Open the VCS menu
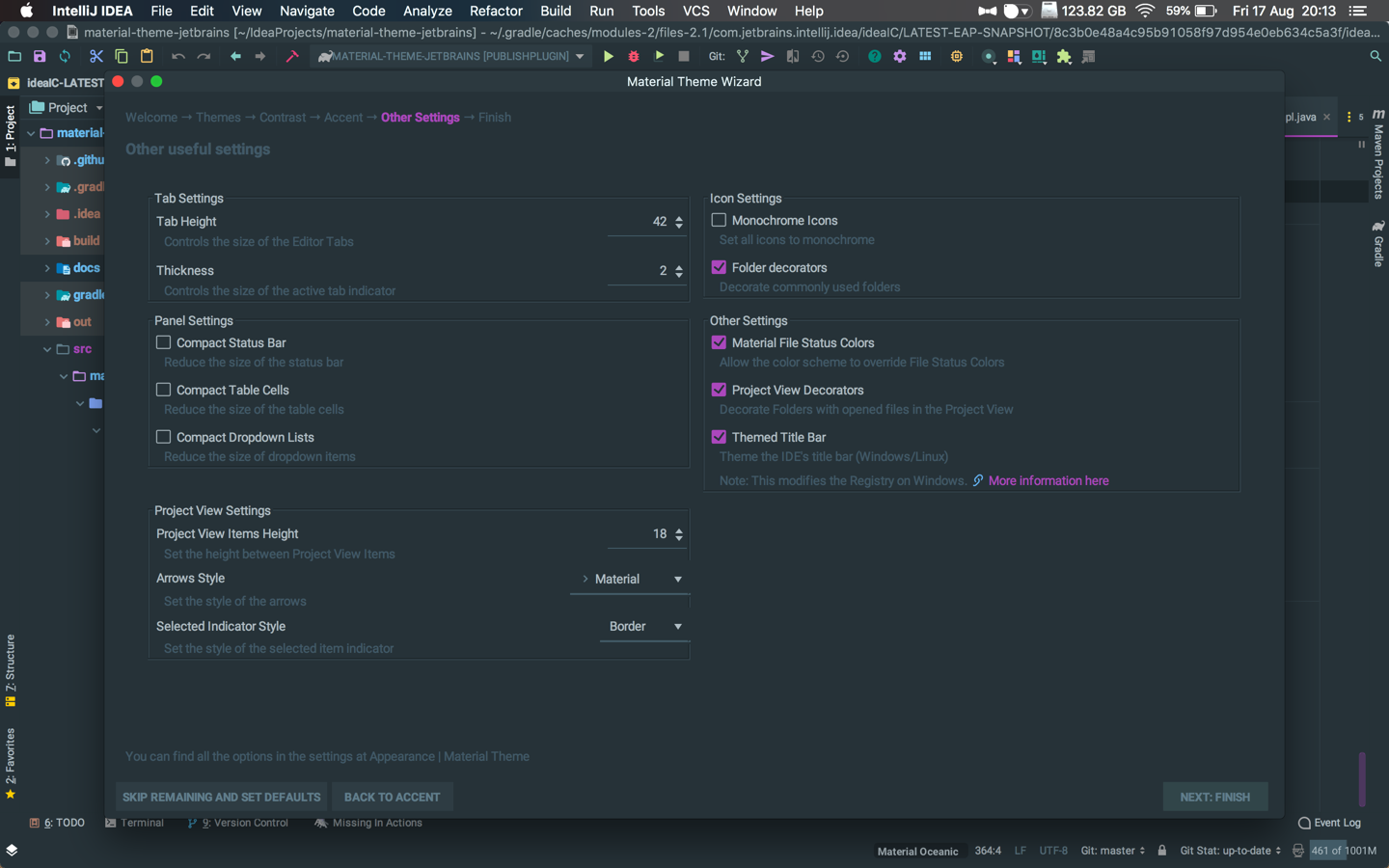This screenshot has height=868, width=1389. (695, 11)
